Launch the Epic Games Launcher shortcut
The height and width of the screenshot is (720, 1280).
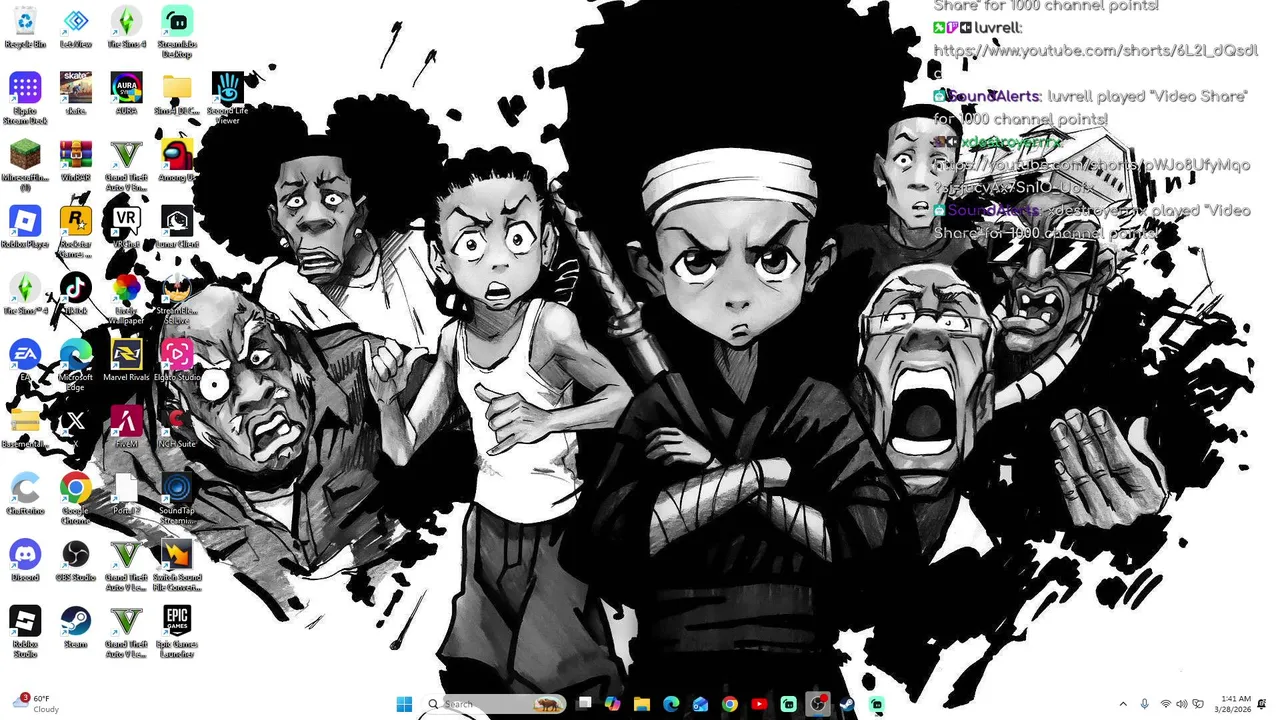pos(177,631)
